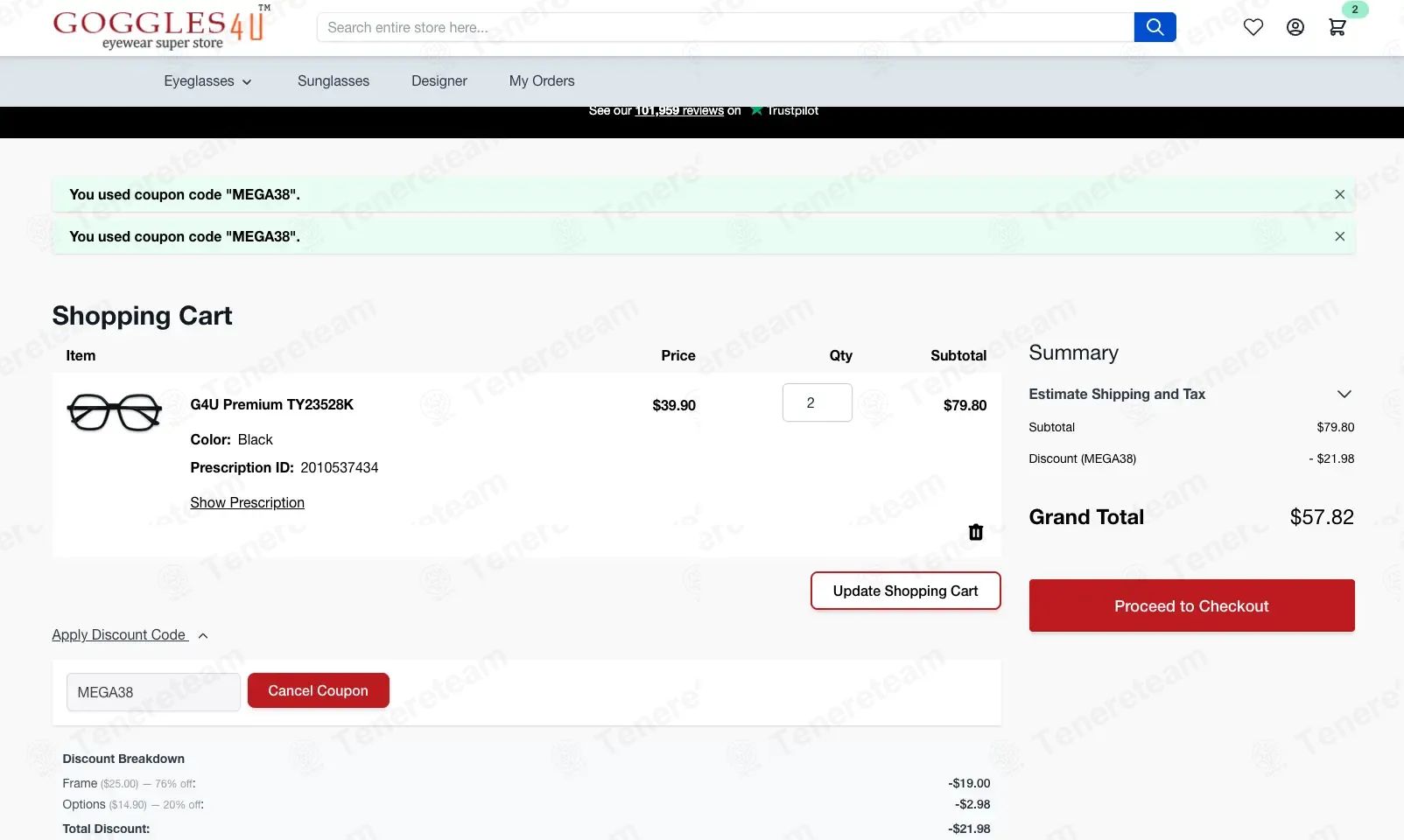The height and width of the screenshot is (840, 1404).
Task: Open the 101,959 reviews link
Action: click(x=679, y=110)
